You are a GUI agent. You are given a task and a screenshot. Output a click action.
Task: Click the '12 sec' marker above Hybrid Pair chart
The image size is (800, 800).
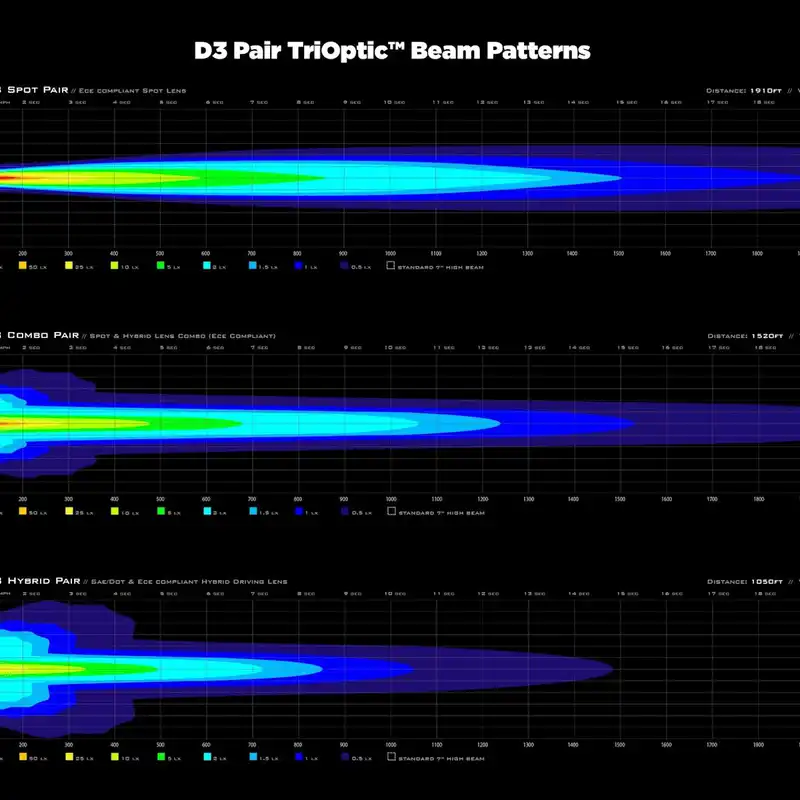(488, 594)
